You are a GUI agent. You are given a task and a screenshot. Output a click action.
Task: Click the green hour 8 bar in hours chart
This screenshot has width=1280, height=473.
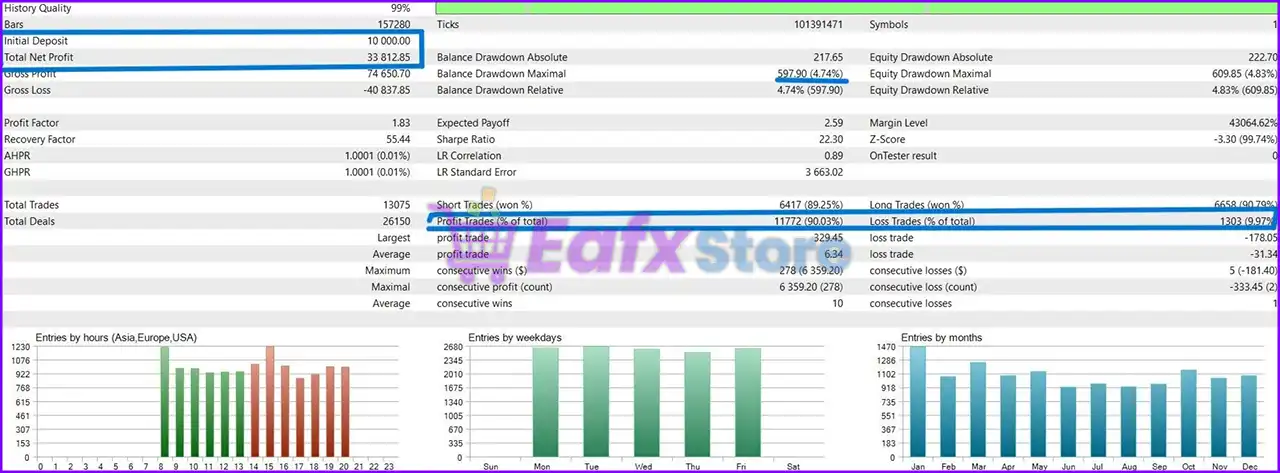point(165,401)
